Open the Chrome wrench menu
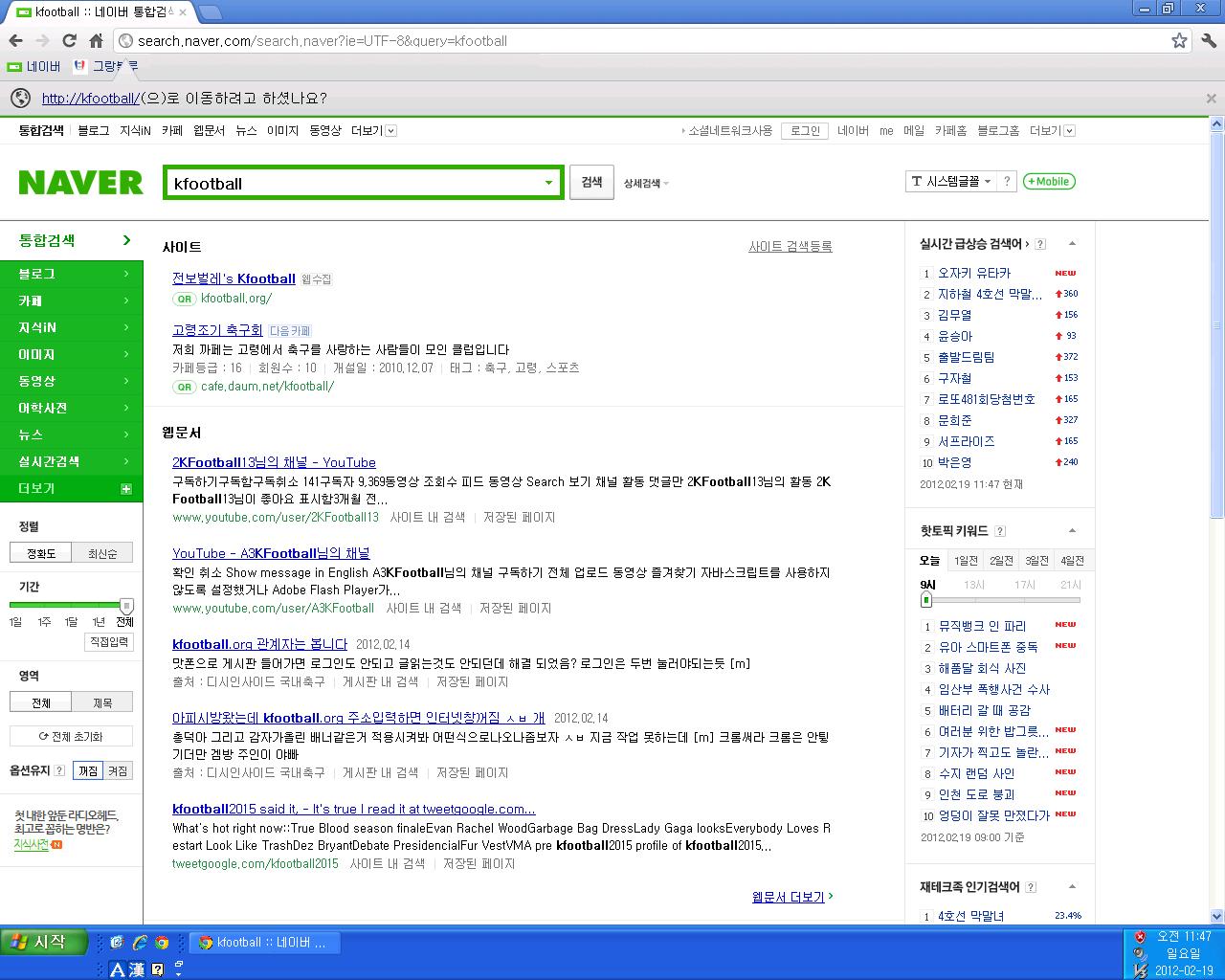The image size is (1225, 980). coord(1208,40)
